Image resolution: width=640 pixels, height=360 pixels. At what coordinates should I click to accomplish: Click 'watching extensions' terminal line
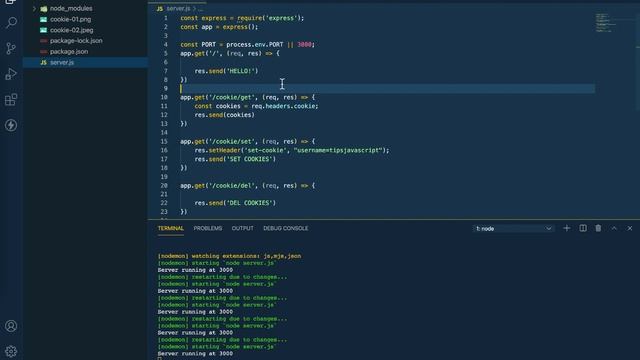point(229,256)
